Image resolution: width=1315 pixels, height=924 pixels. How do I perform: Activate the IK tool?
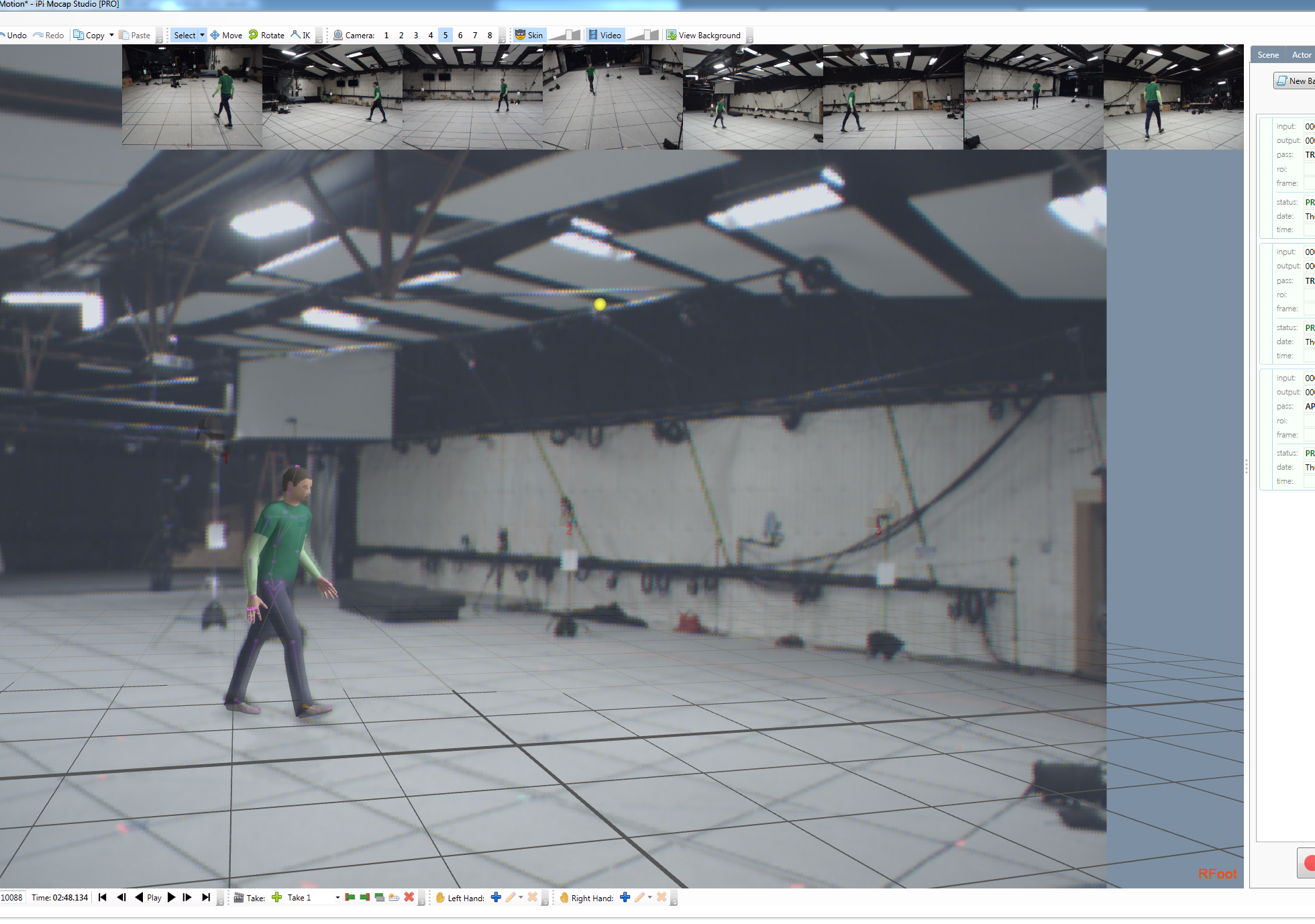click(x=301, y=36)
